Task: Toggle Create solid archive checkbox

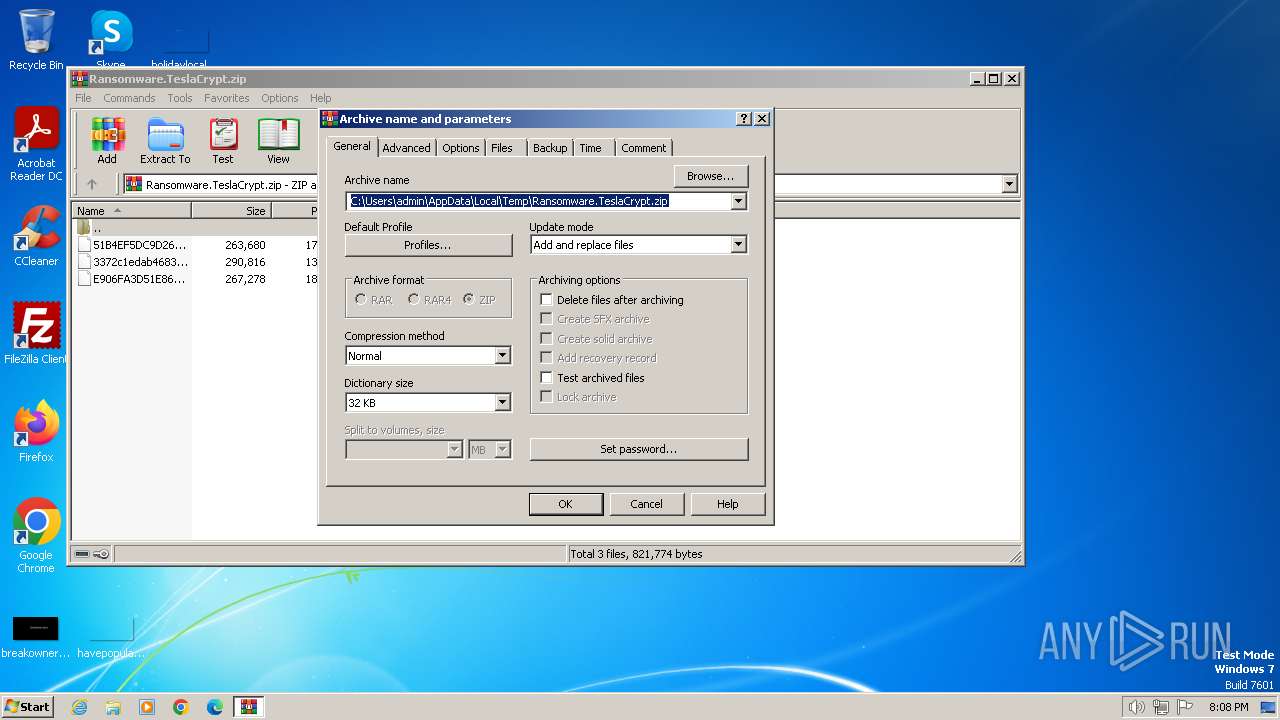Action: pyautogui.click(x=546, y=339)
